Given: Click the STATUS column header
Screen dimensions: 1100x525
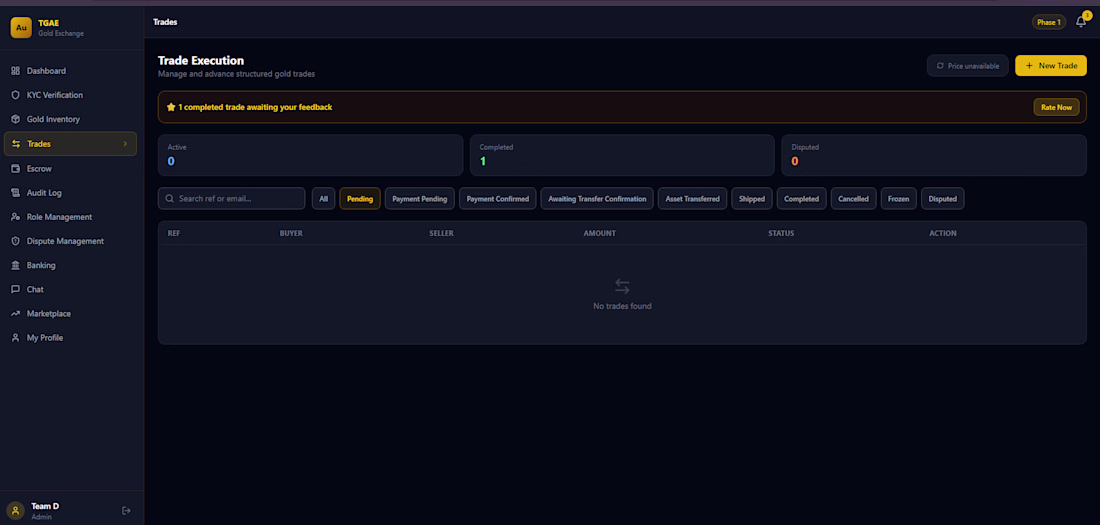Looking at the screenshot, I should pos(781,233).
